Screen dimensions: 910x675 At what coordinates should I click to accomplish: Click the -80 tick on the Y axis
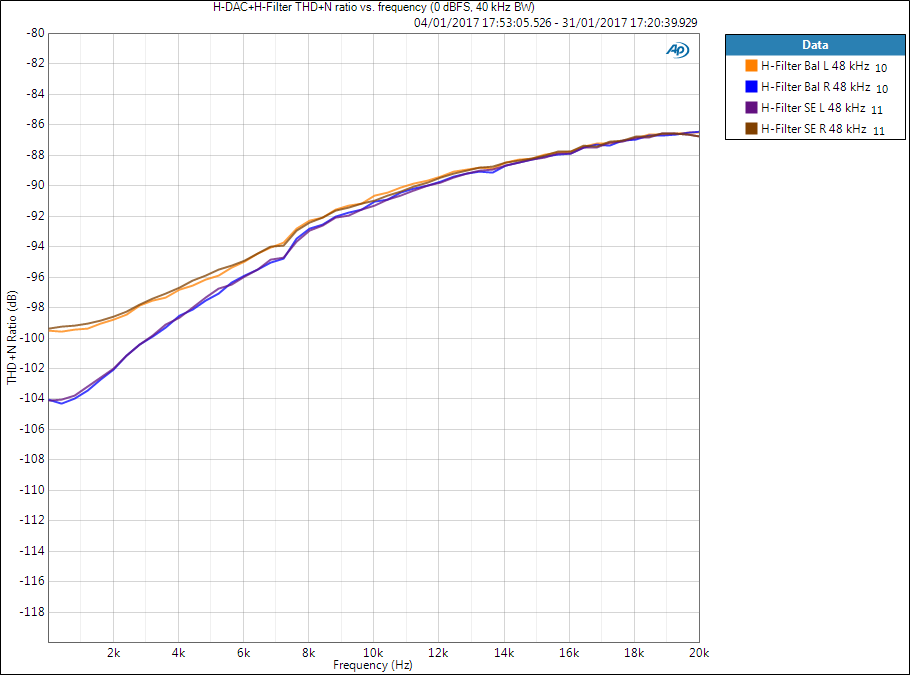click(35, 33)
